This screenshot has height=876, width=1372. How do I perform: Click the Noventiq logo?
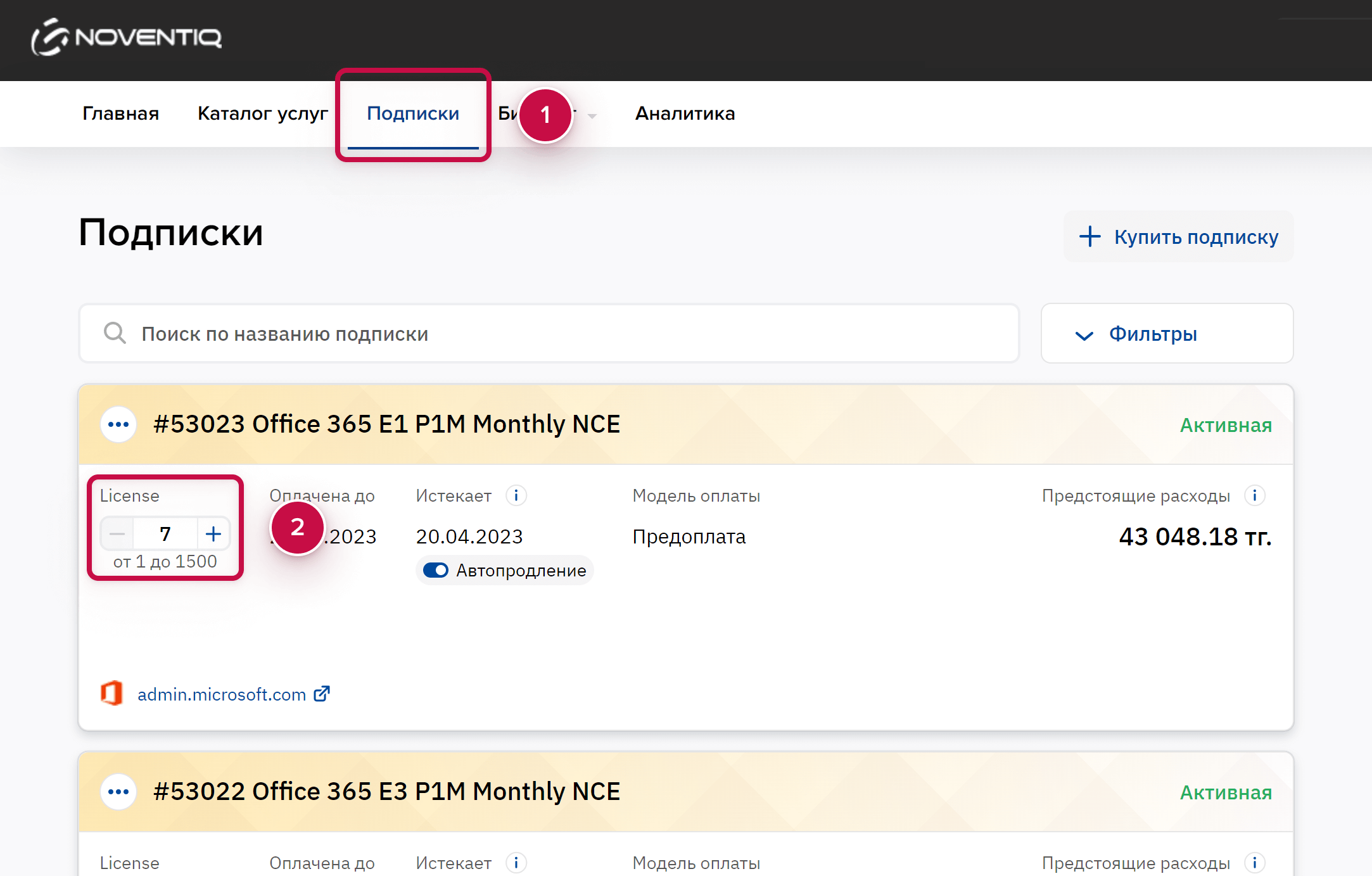127,37
